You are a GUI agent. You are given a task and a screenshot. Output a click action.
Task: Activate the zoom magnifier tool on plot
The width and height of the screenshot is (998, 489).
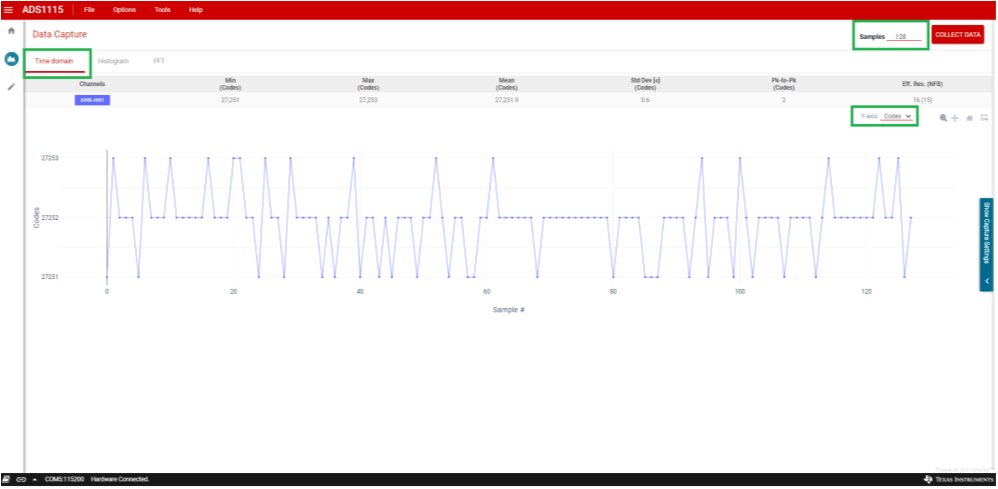click(943, 118)
